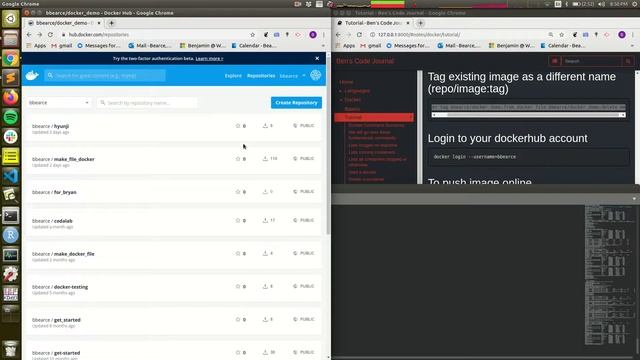
Task: Open a new tab in the Tutorial window
Action: (420, 23)
